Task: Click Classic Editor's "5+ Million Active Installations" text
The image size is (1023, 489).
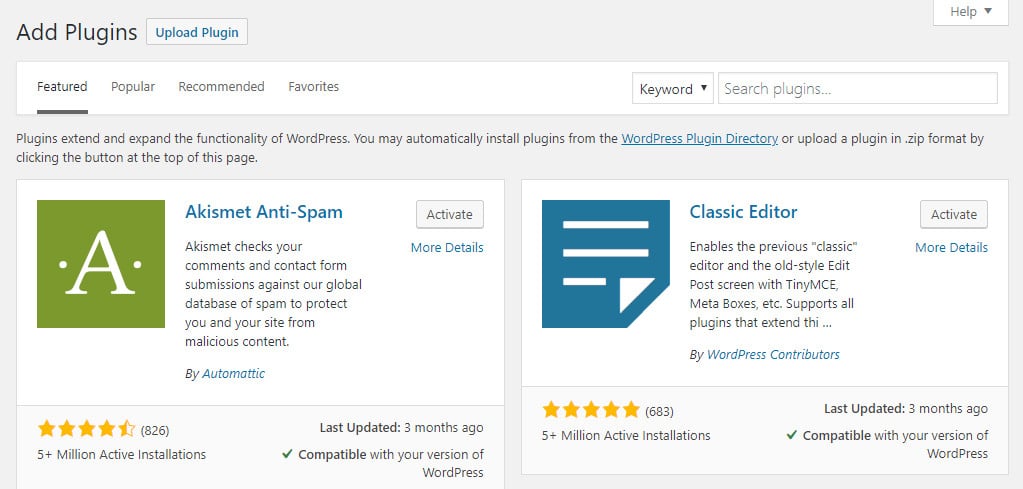Action: coord(626,435)
